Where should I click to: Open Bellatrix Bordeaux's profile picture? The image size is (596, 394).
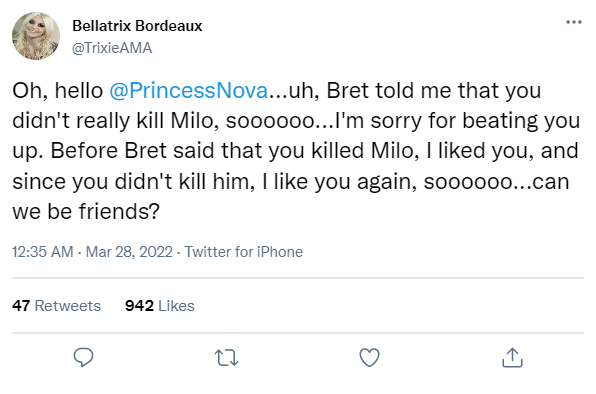(36, 36)
